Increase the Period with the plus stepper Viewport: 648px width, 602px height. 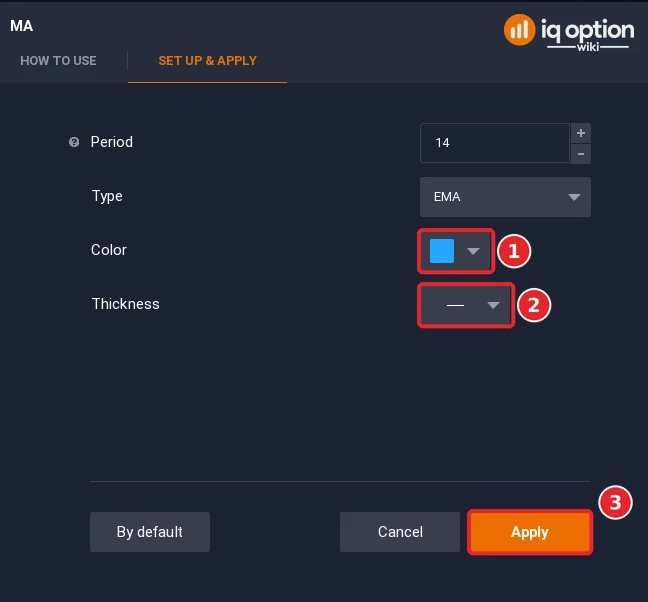coord(581,133)
